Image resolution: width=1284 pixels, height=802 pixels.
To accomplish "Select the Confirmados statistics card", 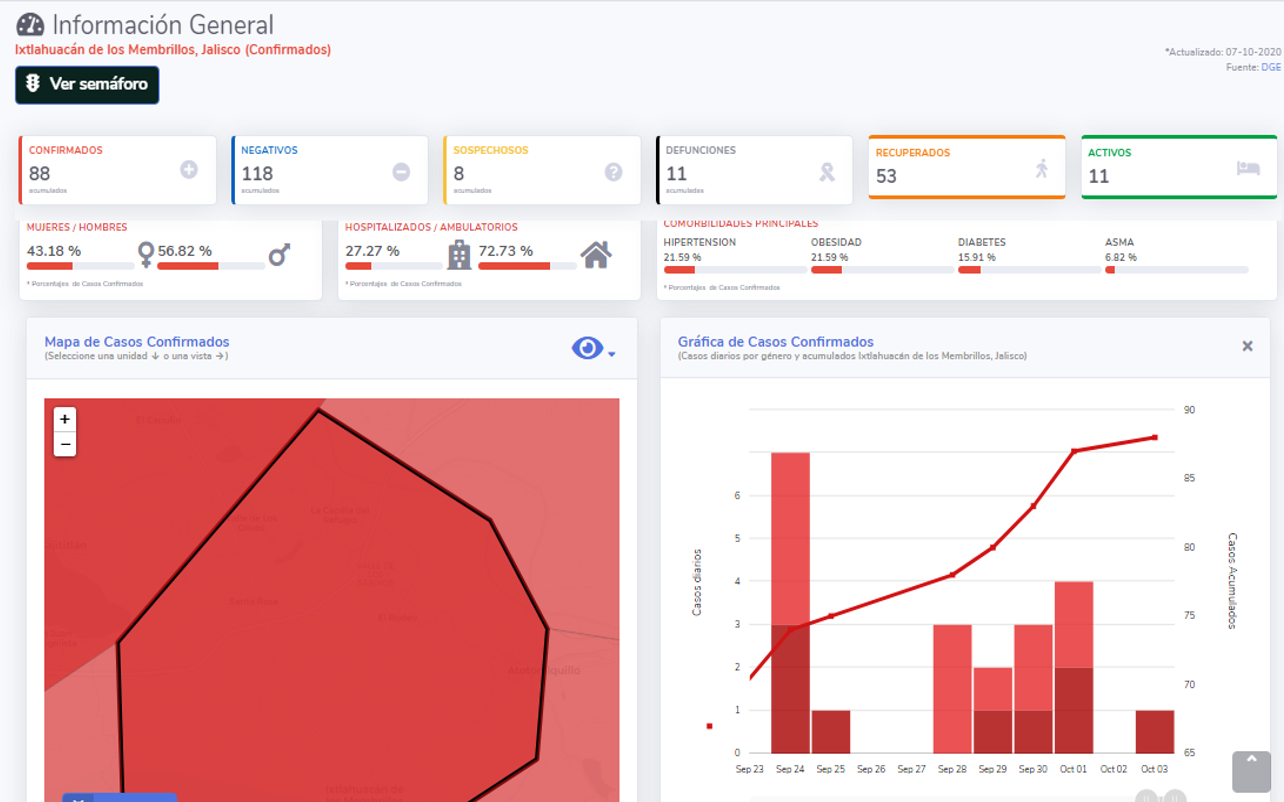I will [118, 170].
